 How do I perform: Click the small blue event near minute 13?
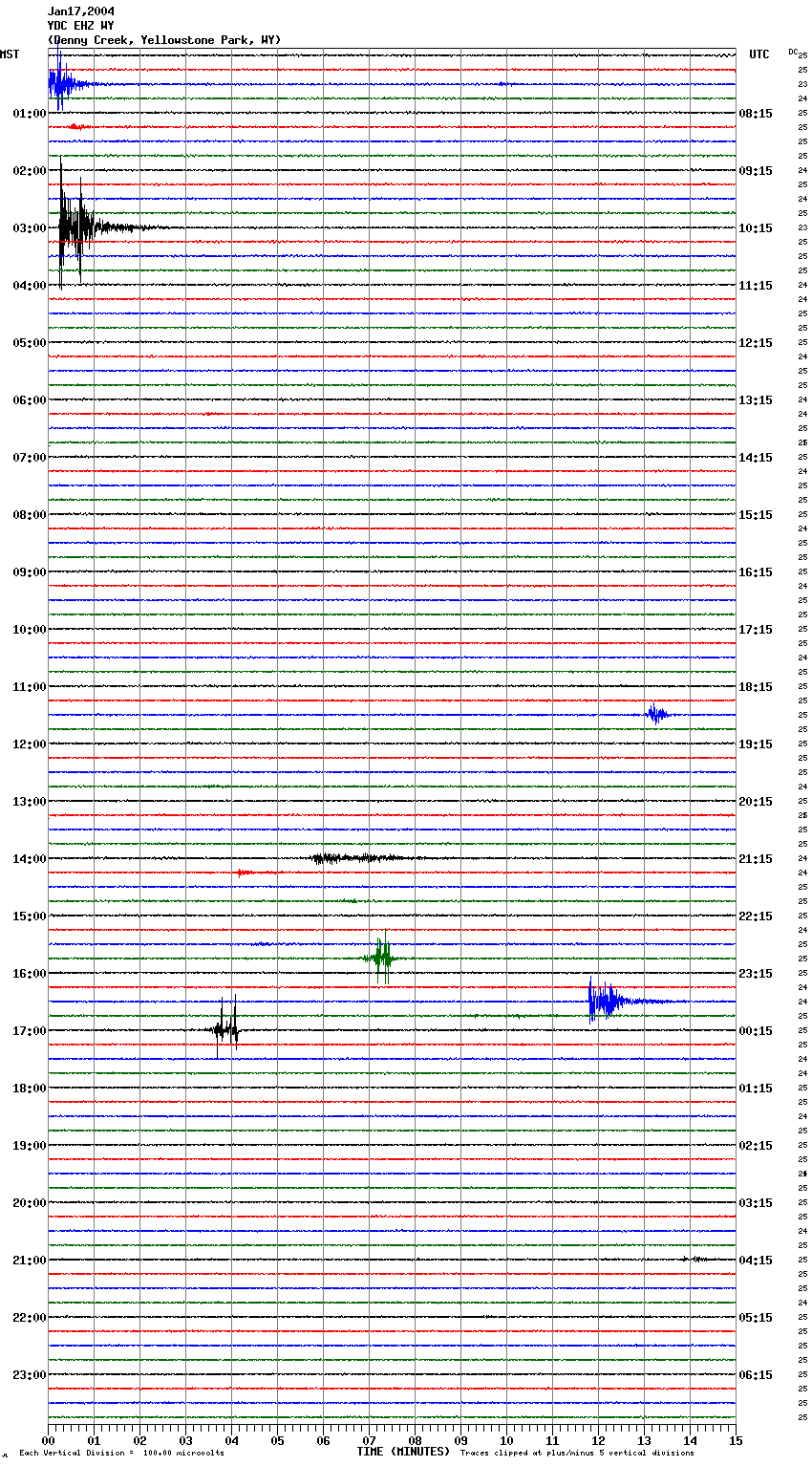pos(656,714)
